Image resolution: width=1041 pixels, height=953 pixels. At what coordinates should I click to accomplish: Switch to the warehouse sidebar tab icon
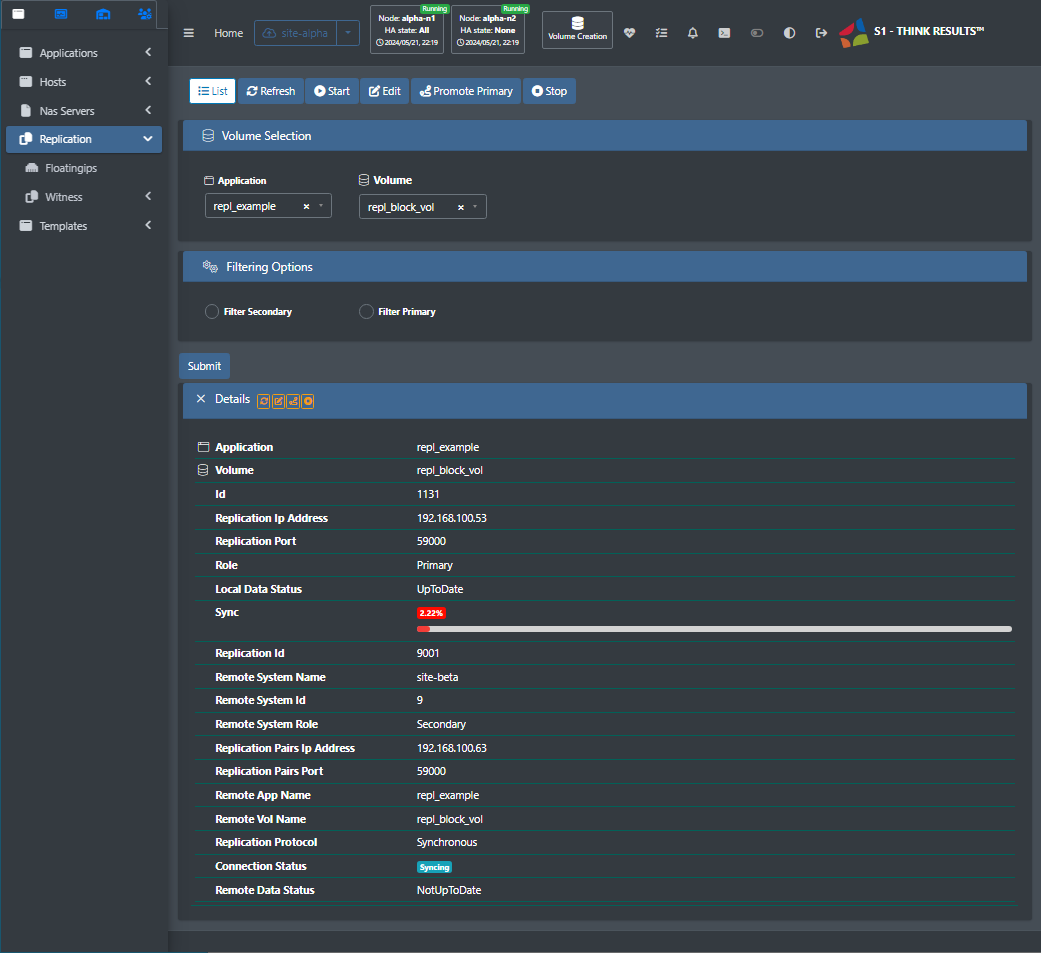(103, 14)
